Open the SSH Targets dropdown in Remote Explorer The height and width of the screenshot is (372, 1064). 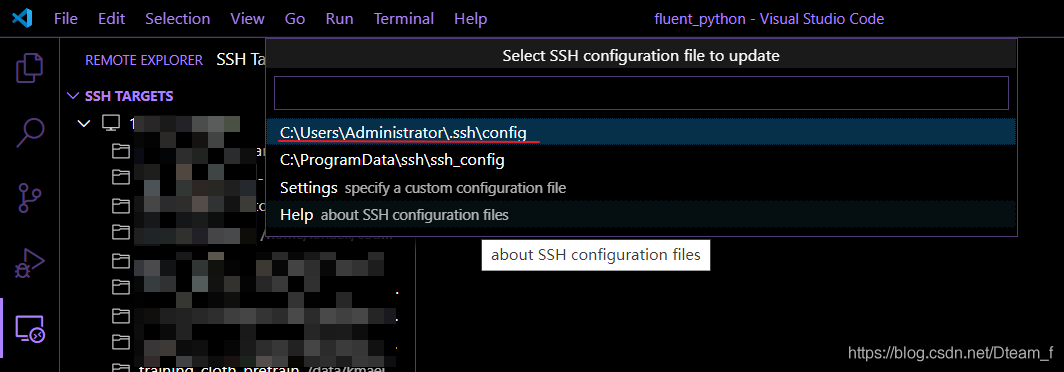[x=240, y=60]
